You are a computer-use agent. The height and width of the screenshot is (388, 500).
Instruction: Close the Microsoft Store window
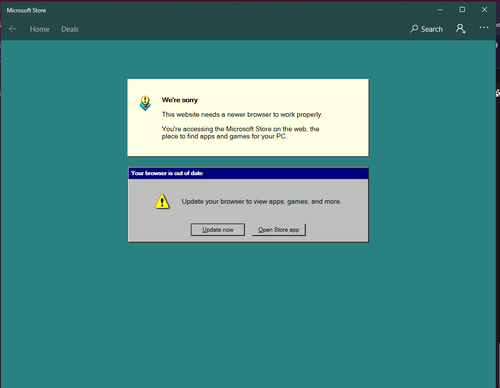(x=484, y=10)
